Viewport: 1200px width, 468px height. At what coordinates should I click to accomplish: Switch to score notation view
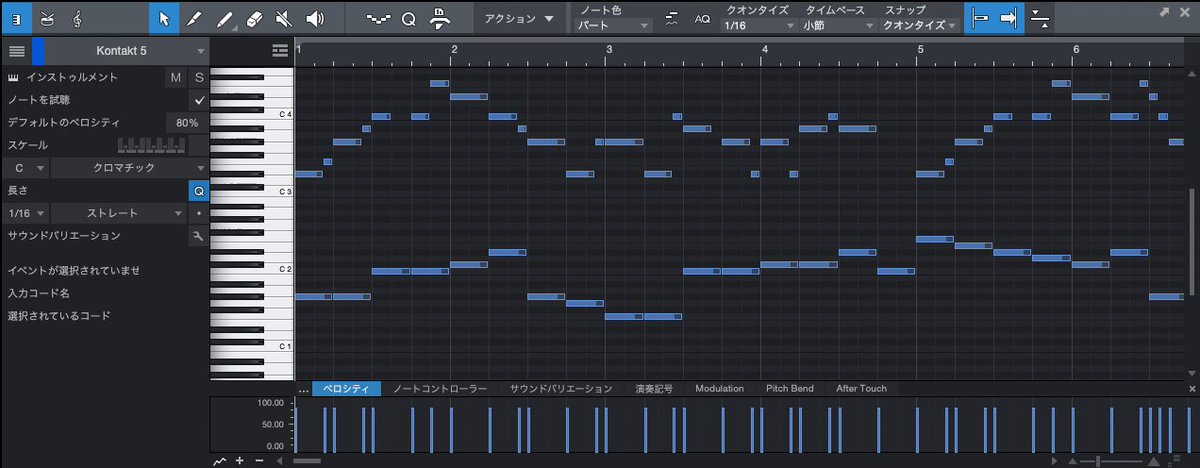point(77,18)
